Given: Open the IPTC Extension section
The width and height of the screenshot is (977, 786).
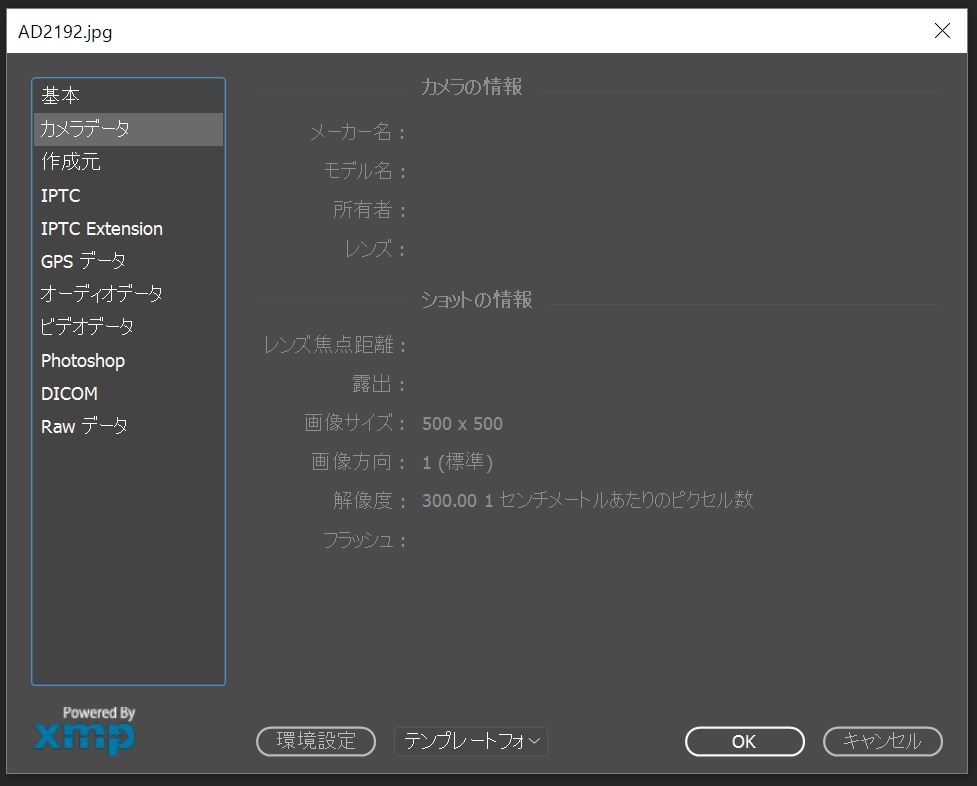Looking at the screenshot, I should (102, 228).
